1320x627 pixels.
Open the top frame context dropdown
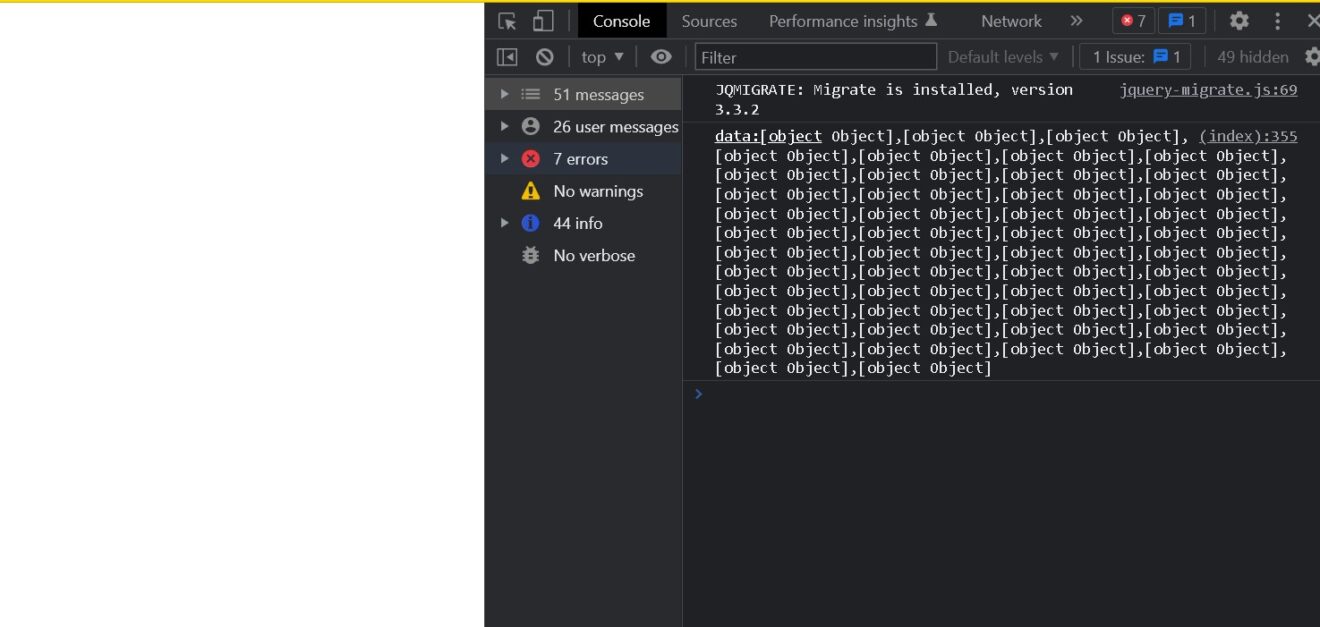[x=600, y=57]
